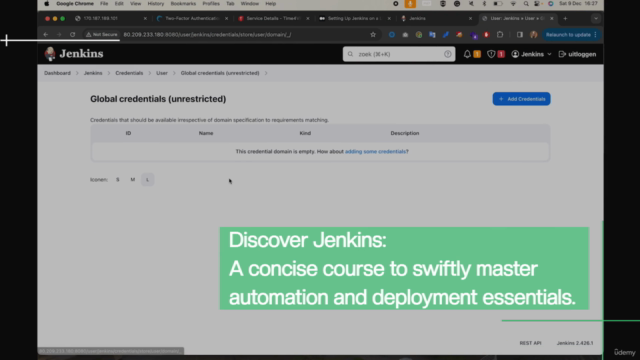Toggle Chrome side panel icon

point(520,35)
